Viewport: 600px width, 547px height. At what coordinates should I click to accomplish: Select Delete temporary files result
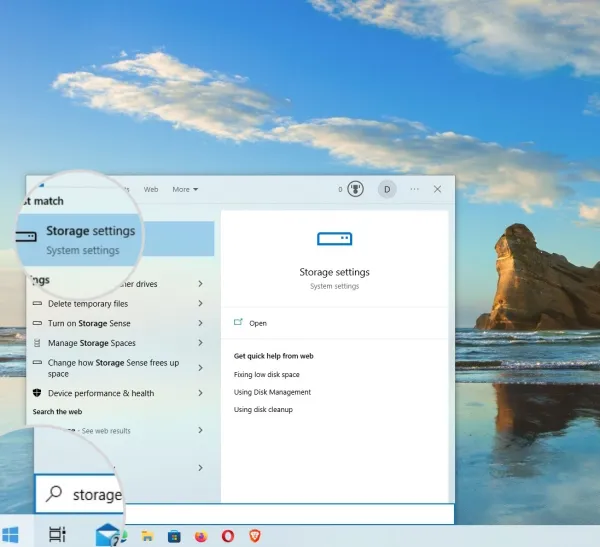(119, 304)
